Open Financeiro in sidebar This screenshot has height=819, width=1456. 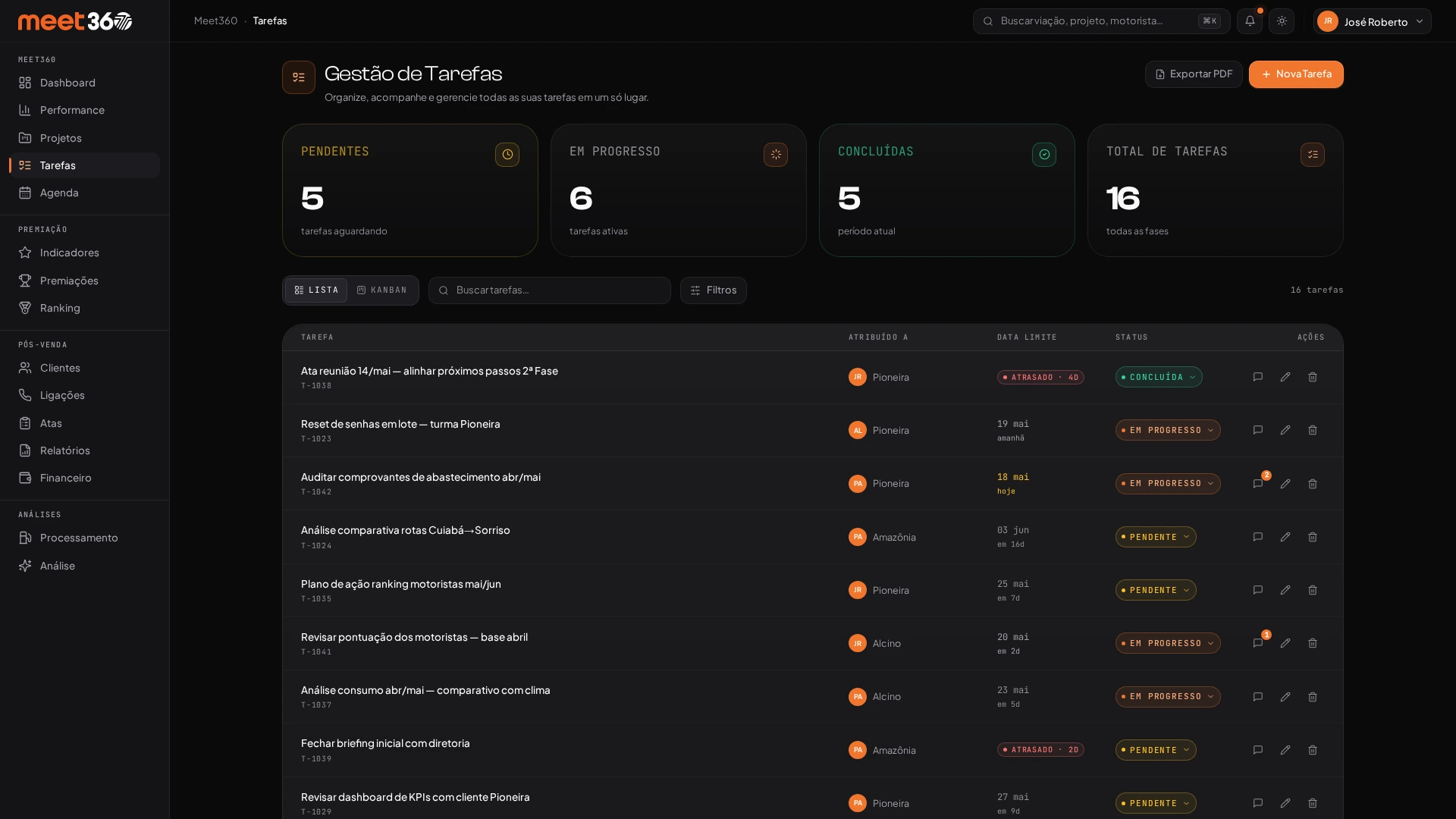point(84,478)
